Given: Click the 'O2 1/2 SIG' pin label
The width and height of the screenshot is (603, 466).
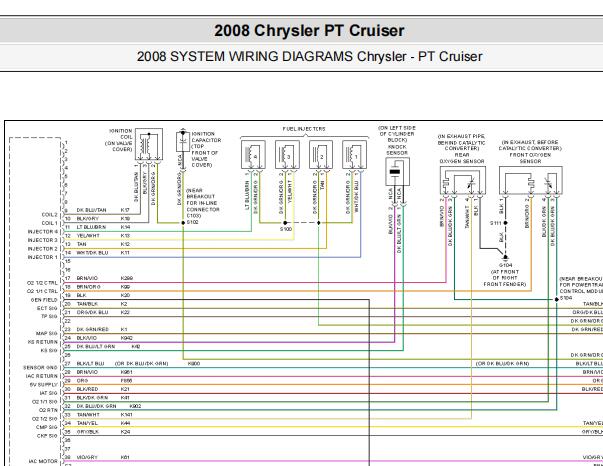Looking at the screenshot, I should [45, 419].
